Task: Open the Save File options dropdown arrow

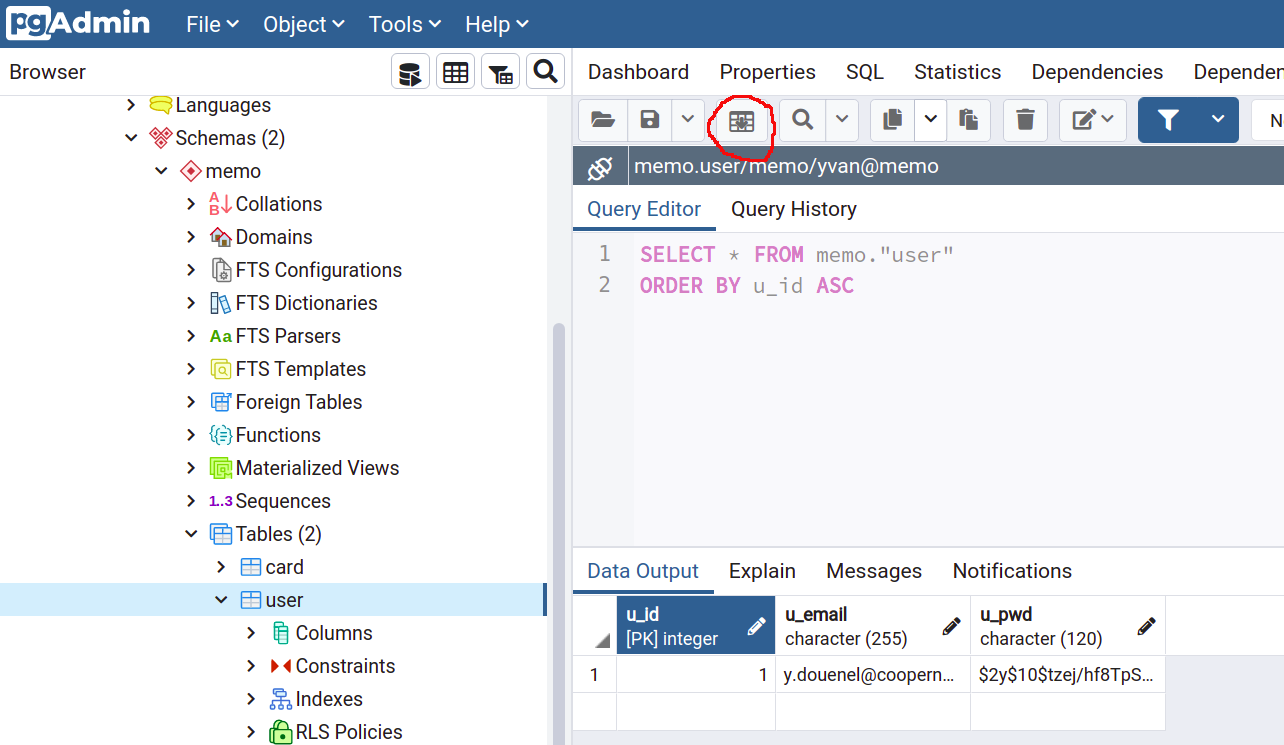Action: point(687,120)
